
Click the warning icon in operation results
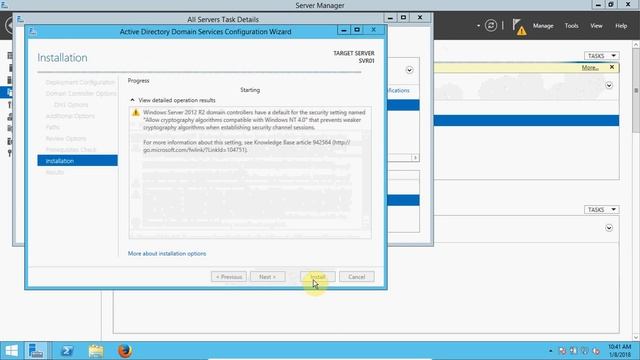[136, 112]
